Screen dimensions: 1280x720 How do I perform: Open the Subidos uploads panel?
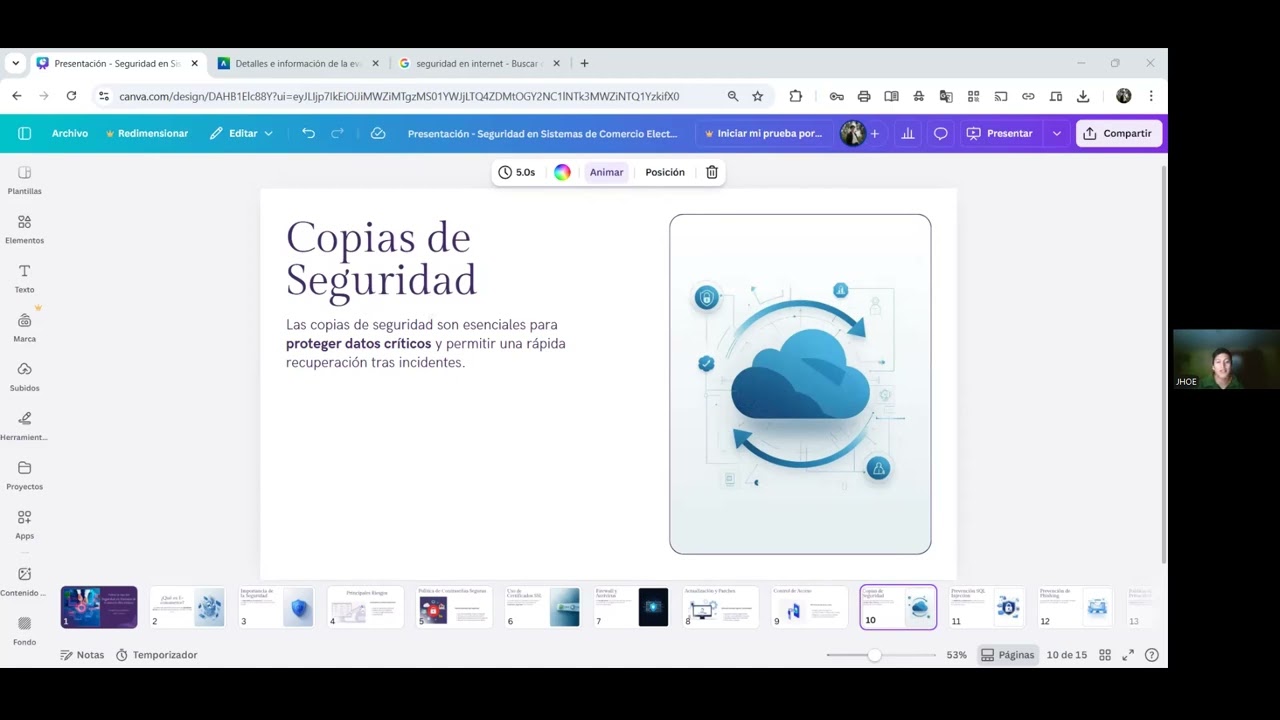(24, 377)
